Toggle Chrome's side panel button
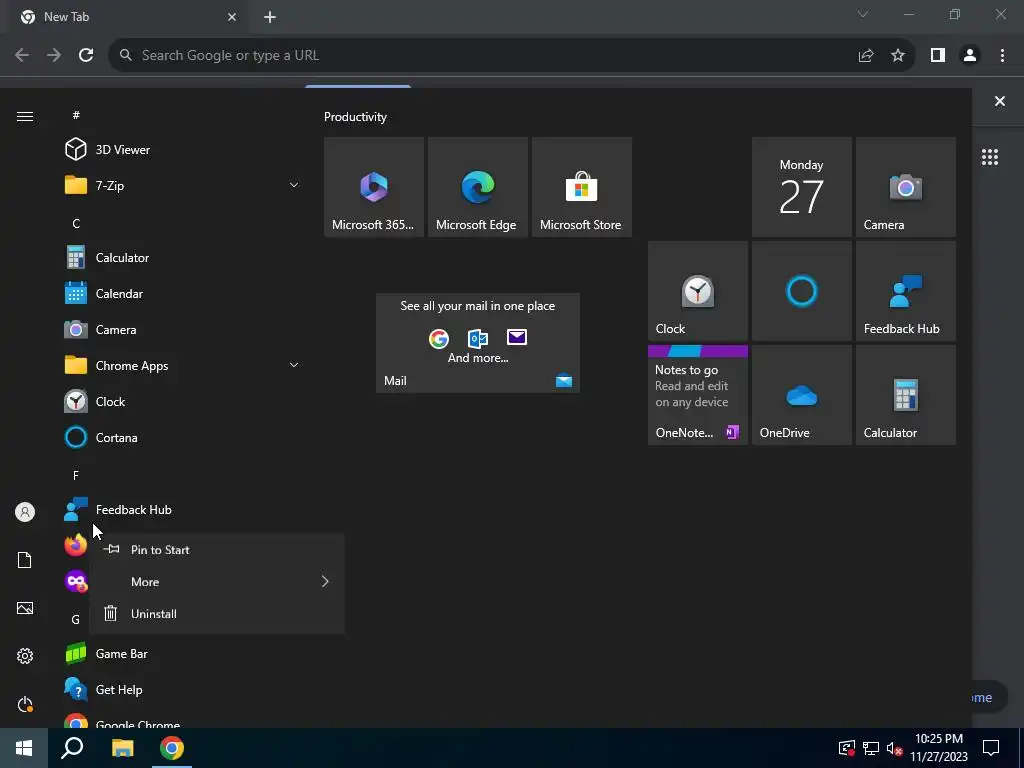Viewport: 1024px width, 768px height. click(938, 56)
